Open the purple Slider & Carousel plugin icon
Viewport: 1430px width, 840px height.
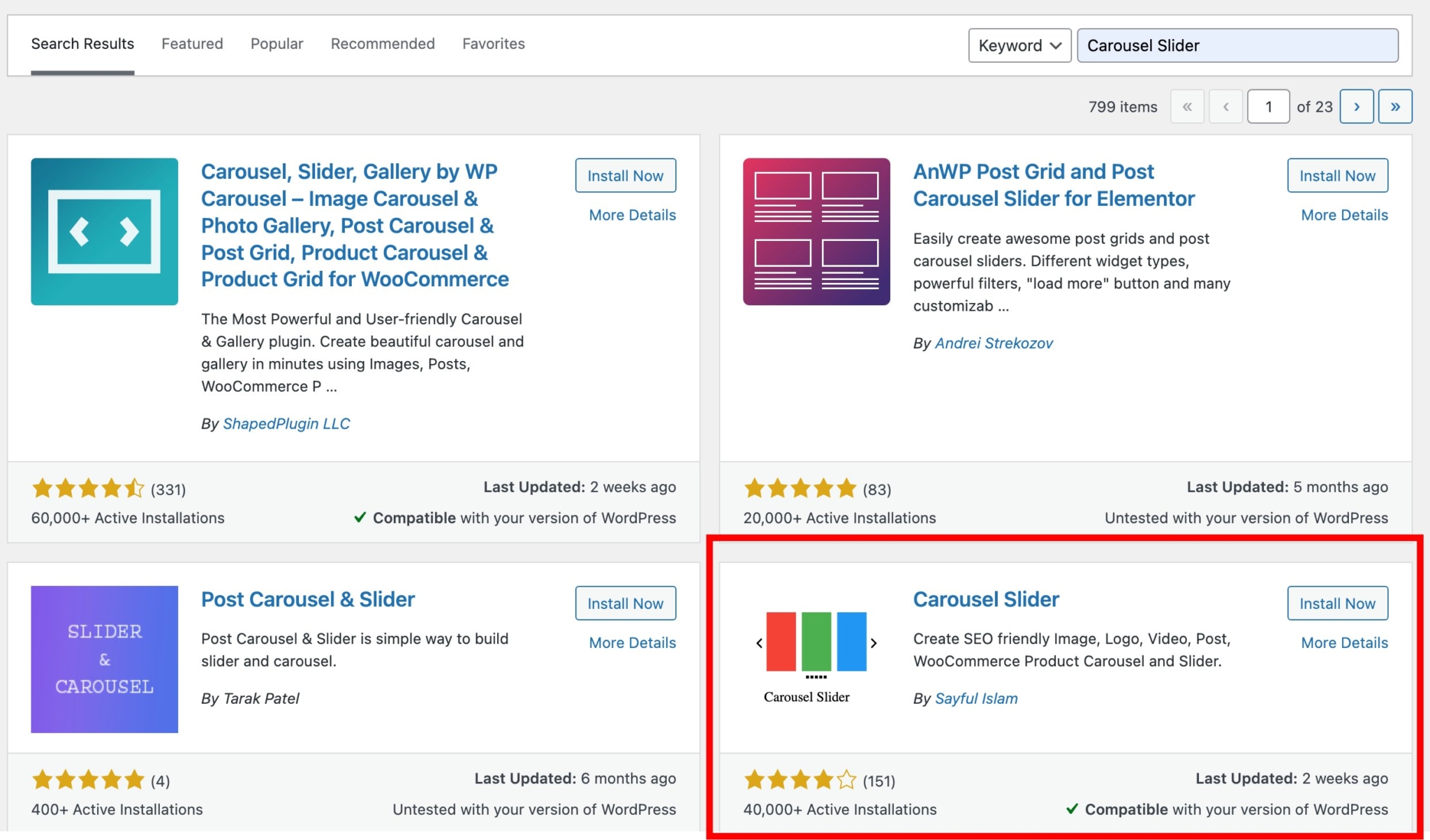[x=104, y=659]
